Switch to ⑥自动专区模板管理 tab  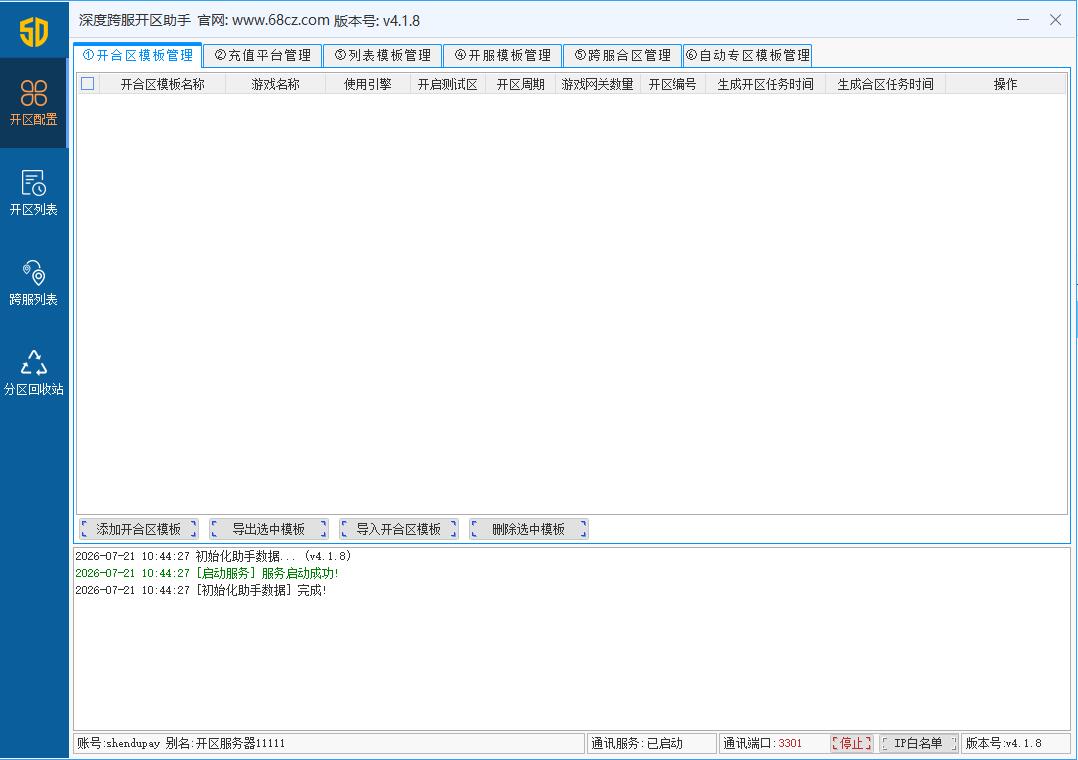747,56
